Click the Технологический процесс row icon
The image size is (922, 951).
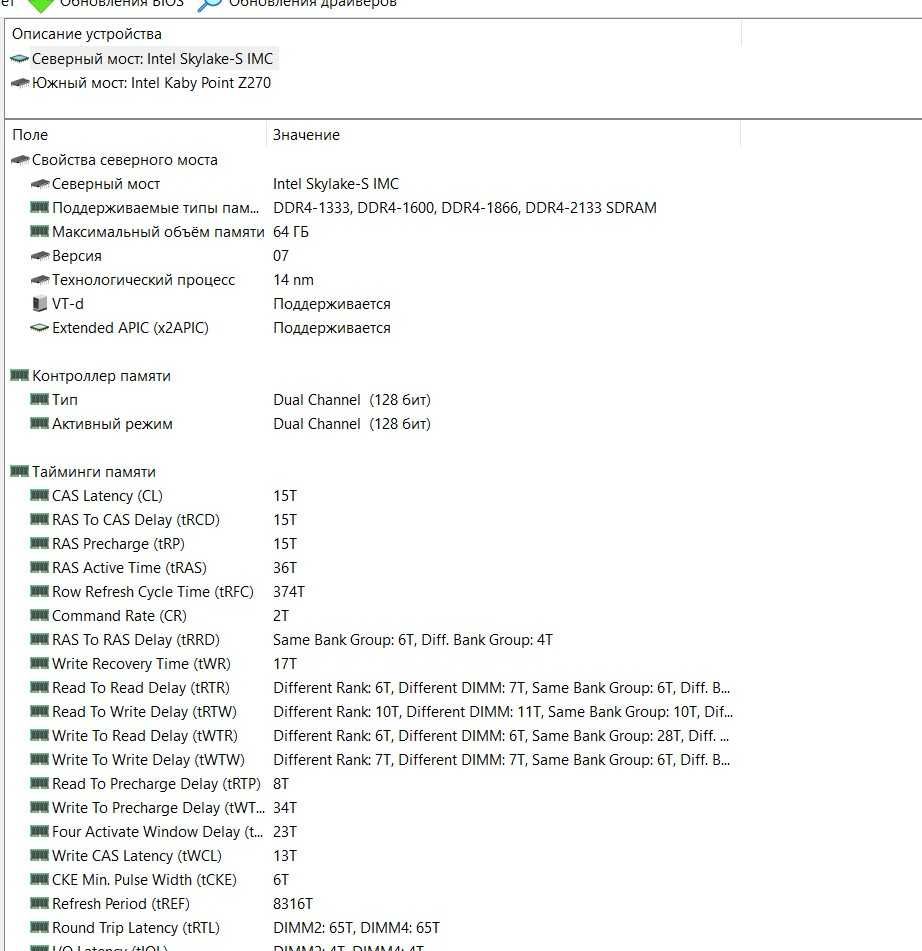(39, 279)
